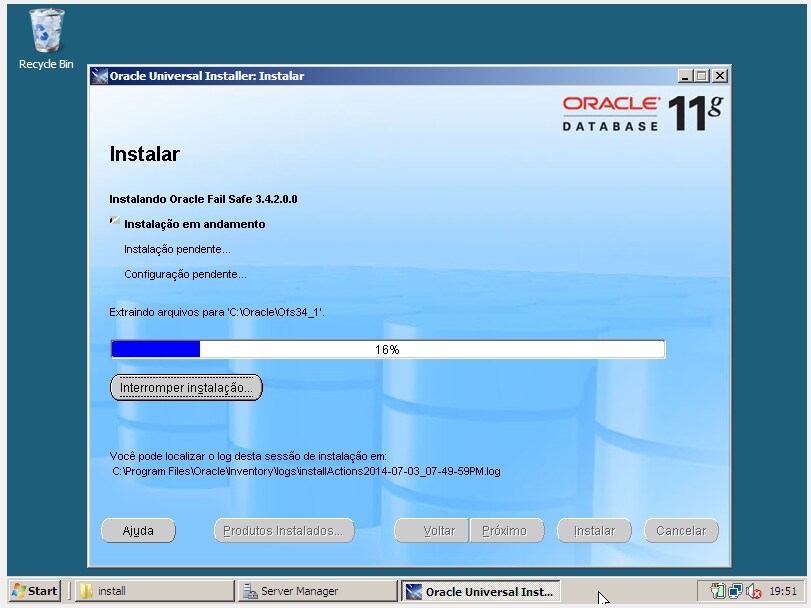The image size is (811, 608).
Task: Click the power meter icon in system tray
Action: click(x=717, y=590)
